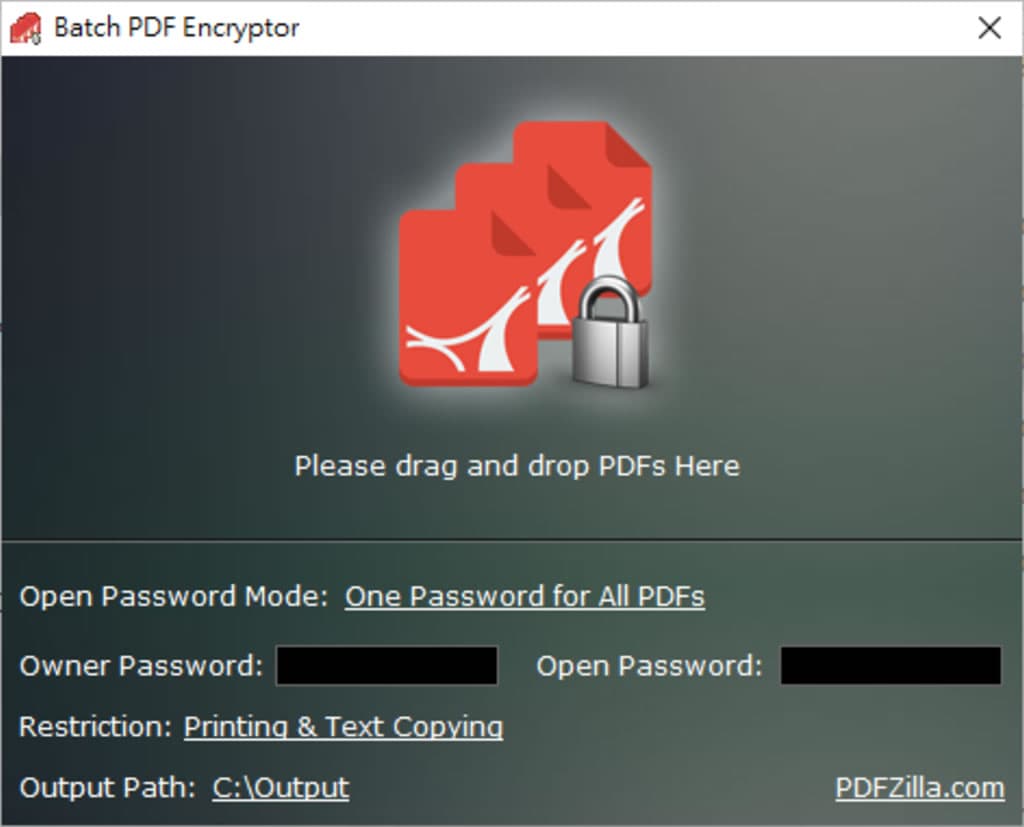Click the Batch PDF Encryptor title bar icon
Image resolution: width=1024 pixels, height=827 pixels.
(26, 28)
